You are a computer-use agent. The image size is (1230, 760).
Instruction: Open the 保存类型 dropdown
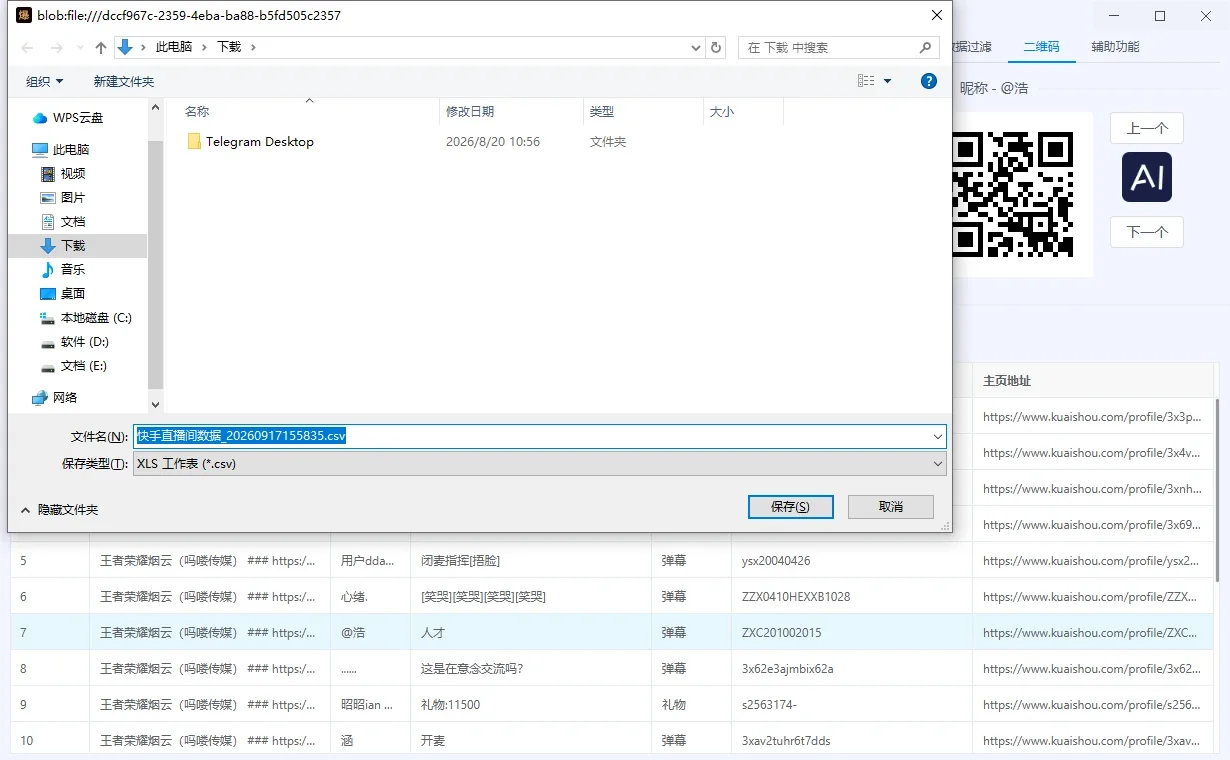(x=539, y=464)
